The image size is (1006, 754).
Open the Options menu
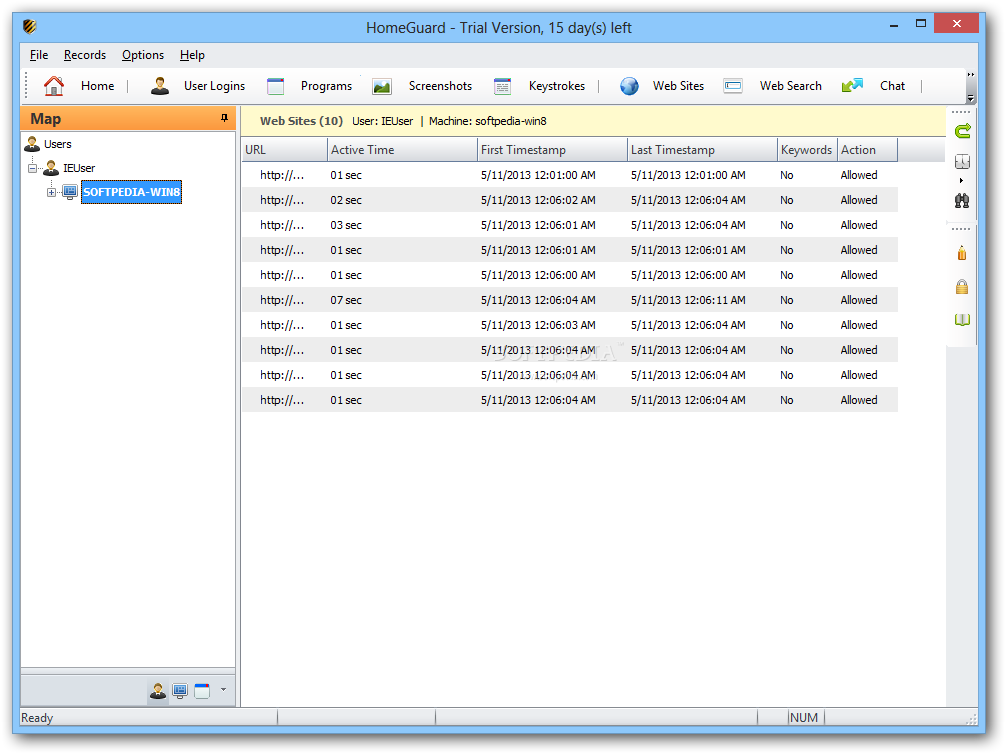click(x=143, y=55)
